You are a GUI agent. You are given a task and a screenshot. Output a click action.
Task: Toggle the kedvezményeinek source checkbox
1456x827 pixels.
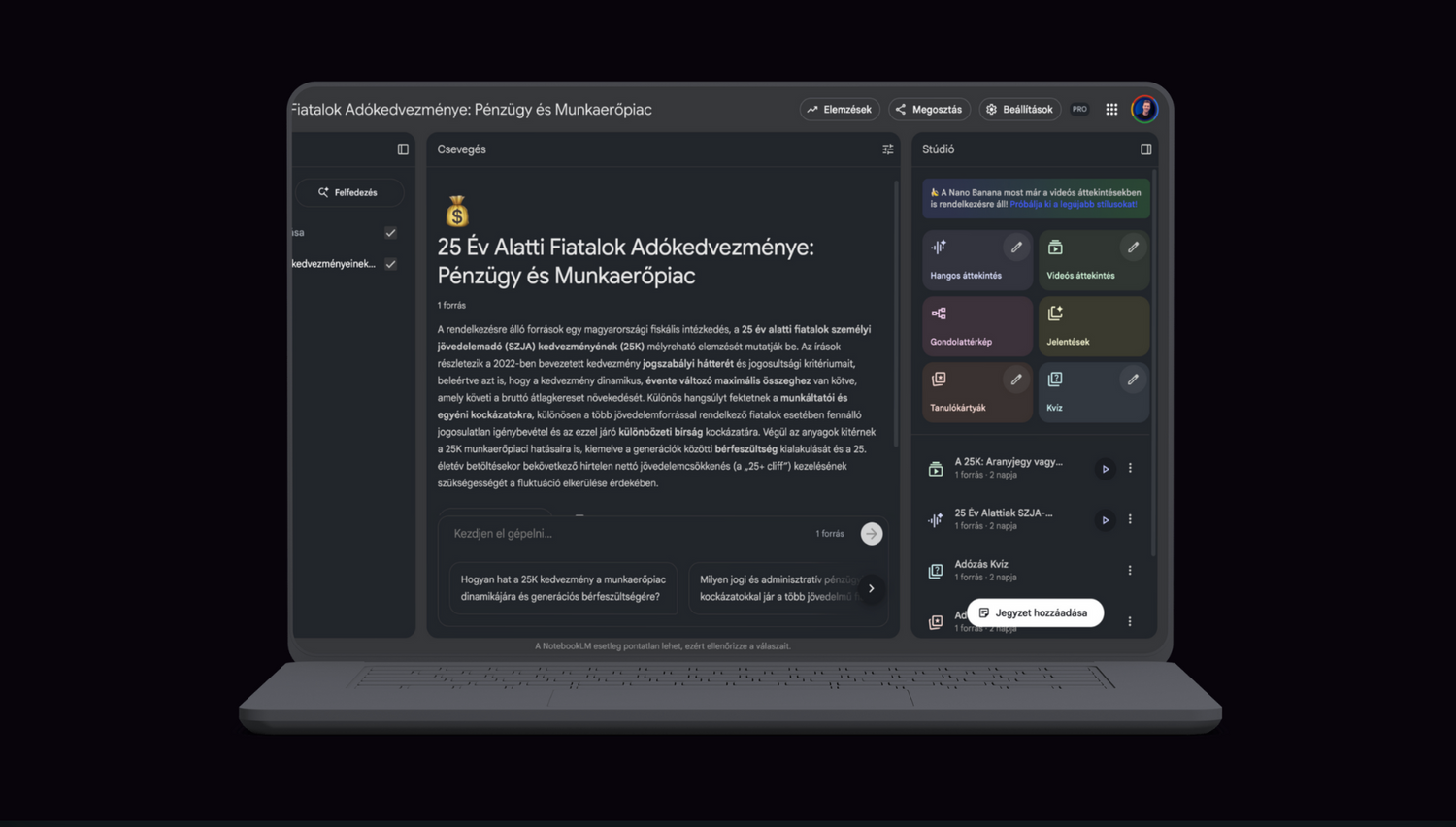pos(390,264)
